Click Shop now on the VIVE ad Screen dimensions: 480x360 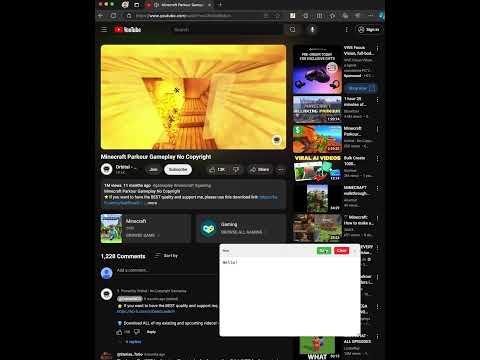[361, 88]
